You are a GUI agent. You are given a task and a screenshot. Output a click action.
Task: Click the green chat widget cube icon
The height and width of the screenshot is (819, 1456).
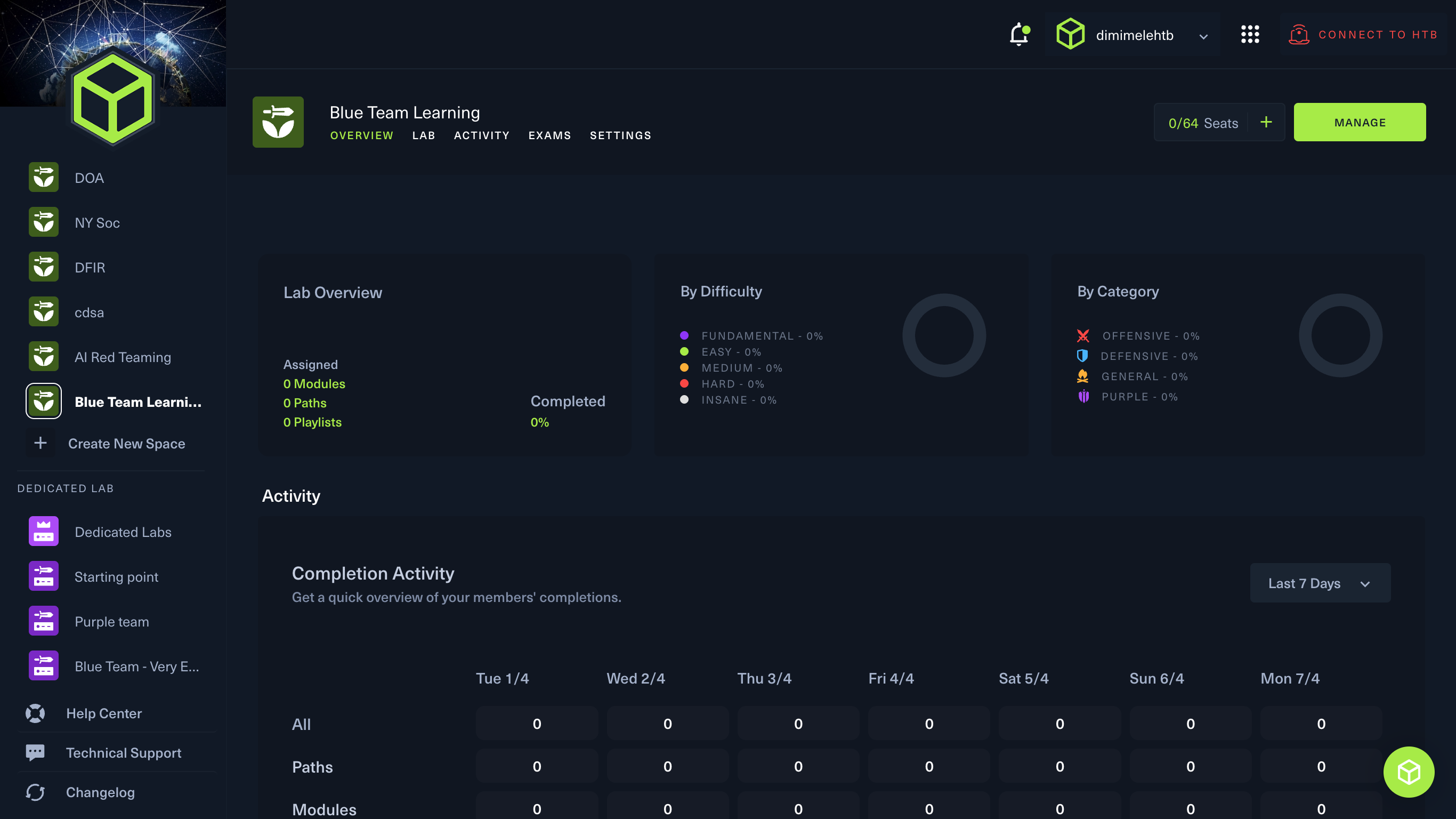[1408, 772]
